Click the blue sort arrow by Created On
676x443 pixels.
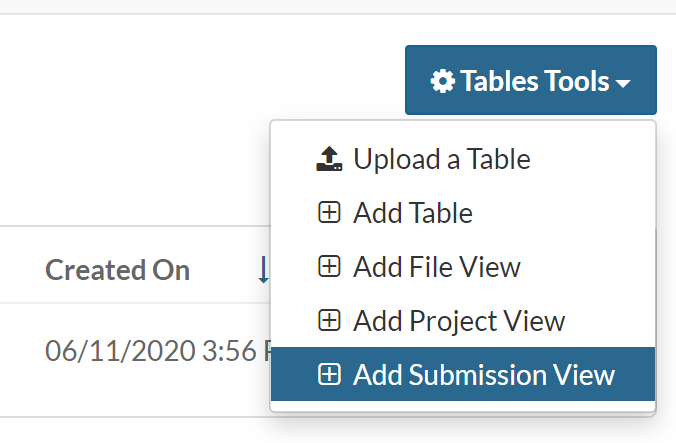point(263,269)
